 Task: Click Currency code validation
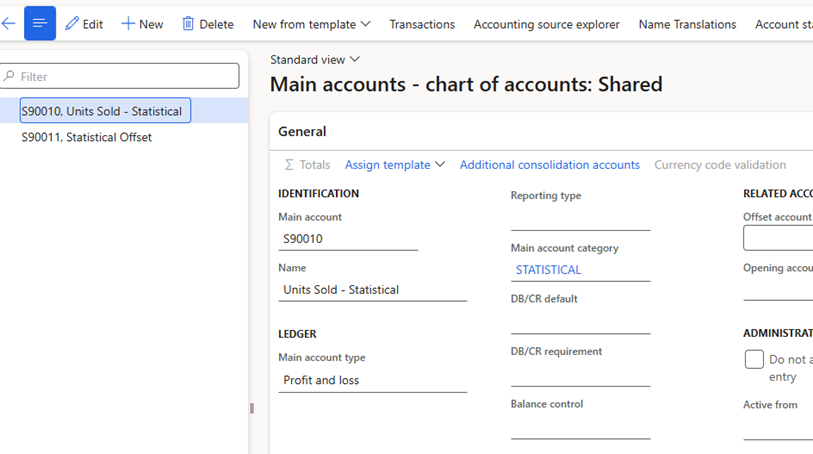pos(720,165)
